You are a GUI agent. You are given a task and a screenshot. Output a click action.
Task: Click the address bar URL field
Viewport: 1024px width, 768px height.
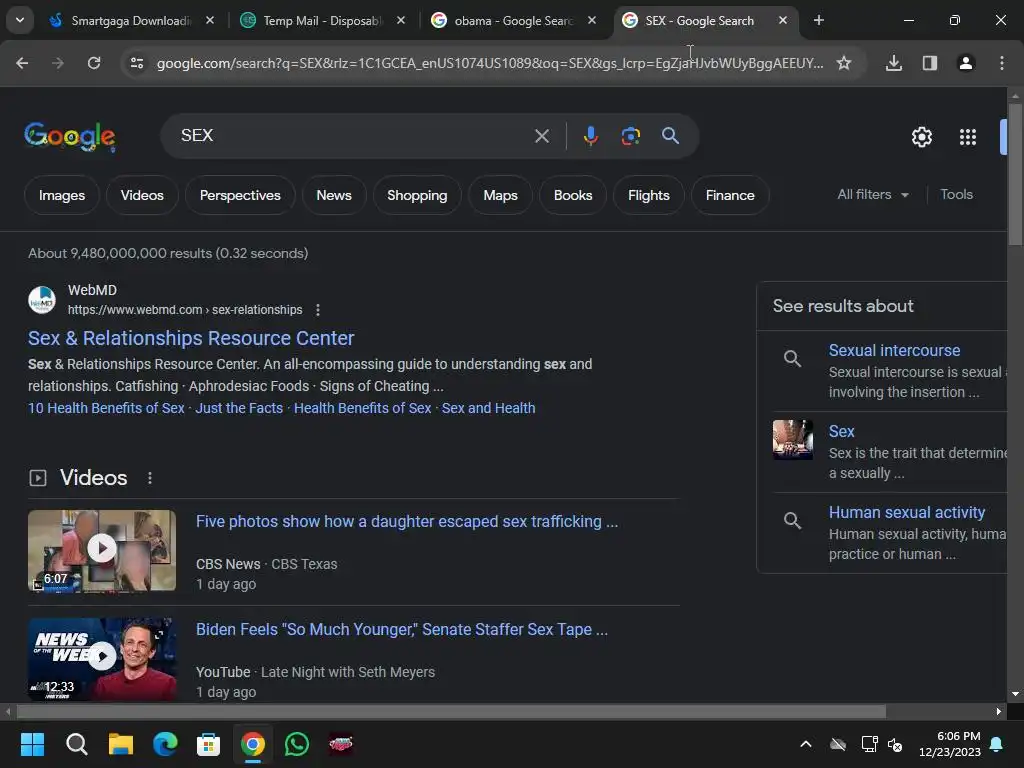tap(490, 63)
